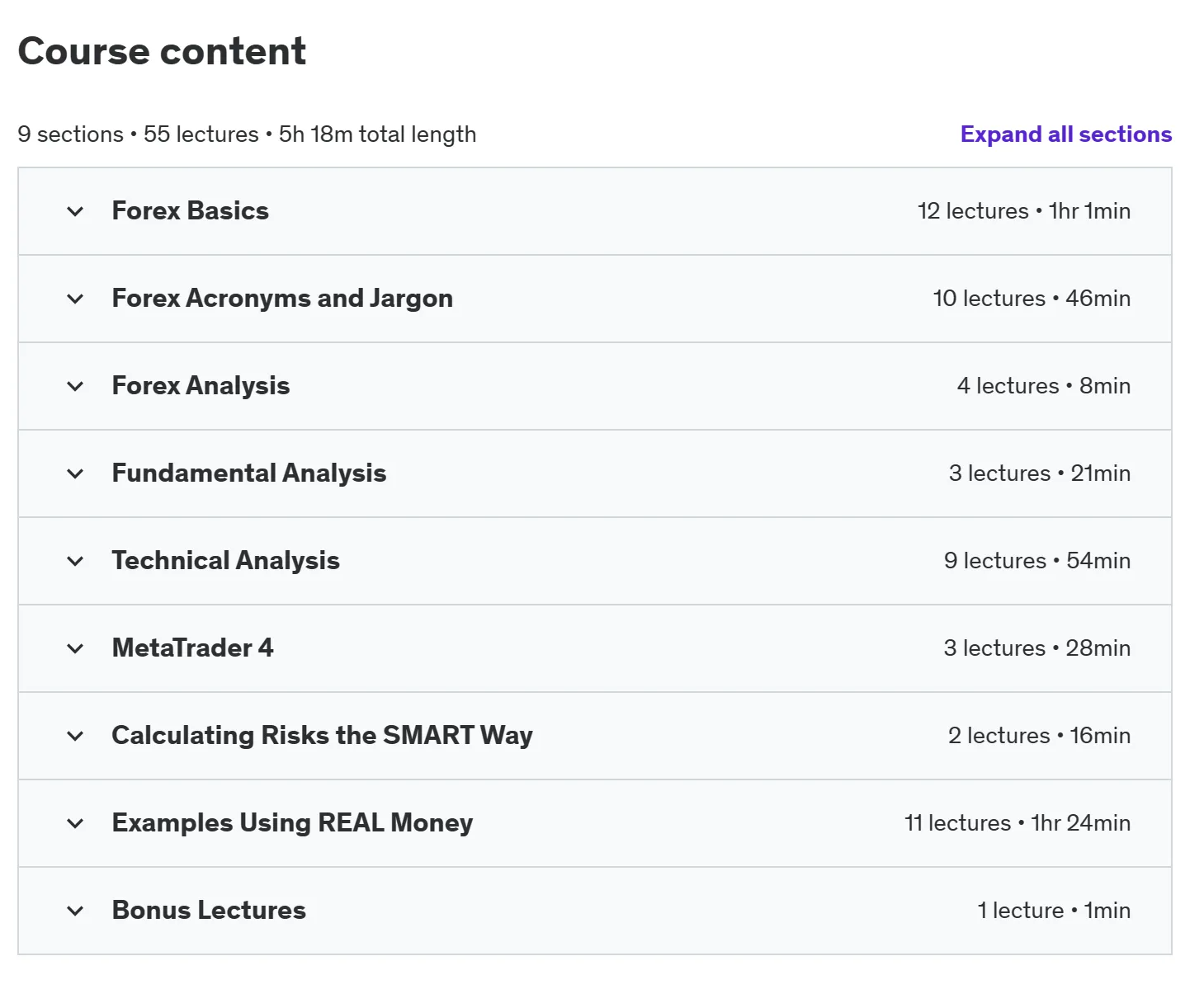This screenshot has height=989, width=1204.
Task: Open the Fundamental Analysis chevron
Action: coord(75,473)
